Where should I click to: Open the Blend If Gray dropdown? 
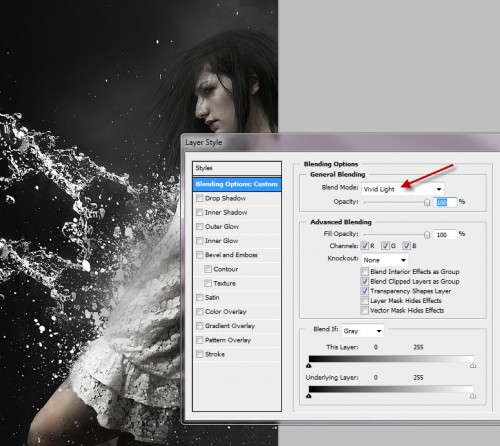coord(363,331)
